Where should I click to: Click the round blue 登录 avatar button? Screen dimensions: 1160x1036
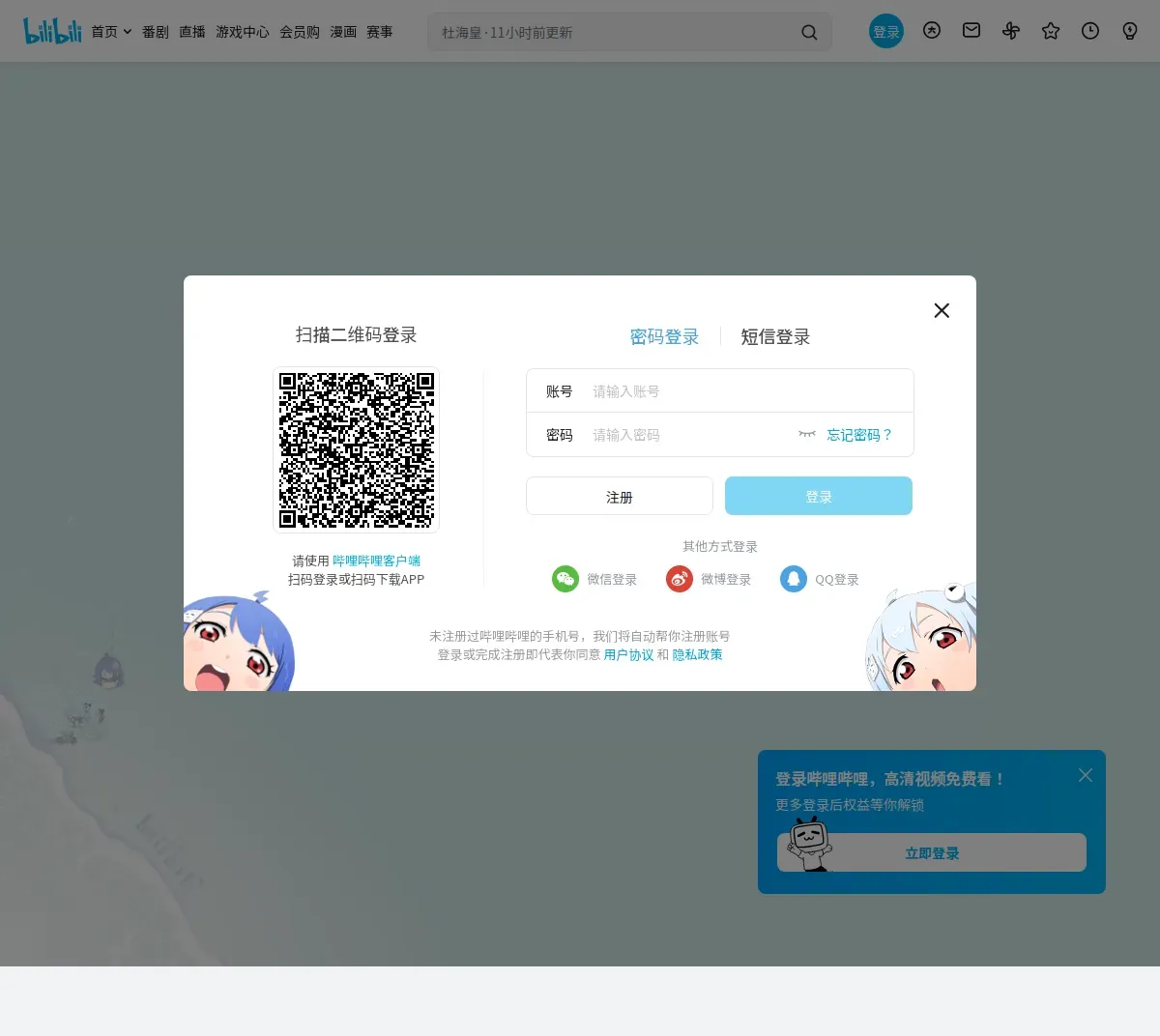[886, 32]
